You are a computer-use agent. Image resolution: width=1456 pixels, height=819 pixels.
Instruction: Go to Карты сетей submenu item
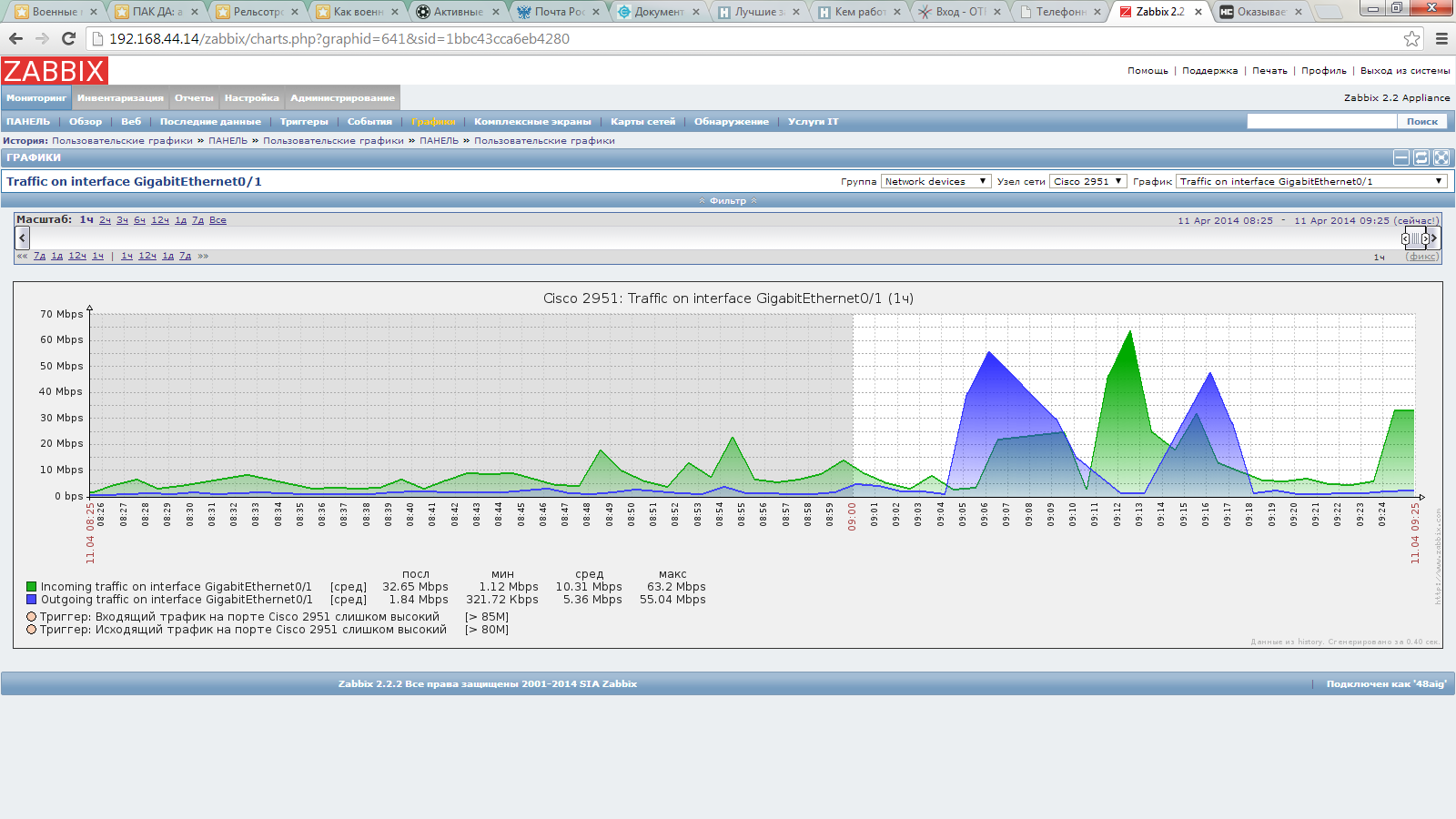click(x=642, y=121)
